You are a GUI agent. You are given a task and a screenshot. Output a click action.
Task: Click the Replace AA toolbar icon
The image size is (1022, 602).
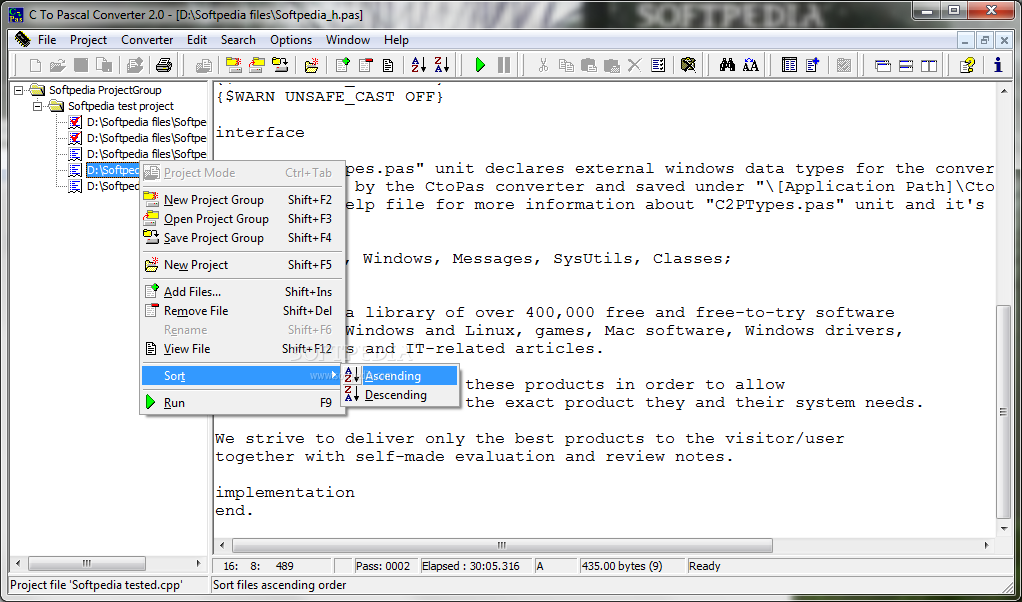(x=750, y=65)
